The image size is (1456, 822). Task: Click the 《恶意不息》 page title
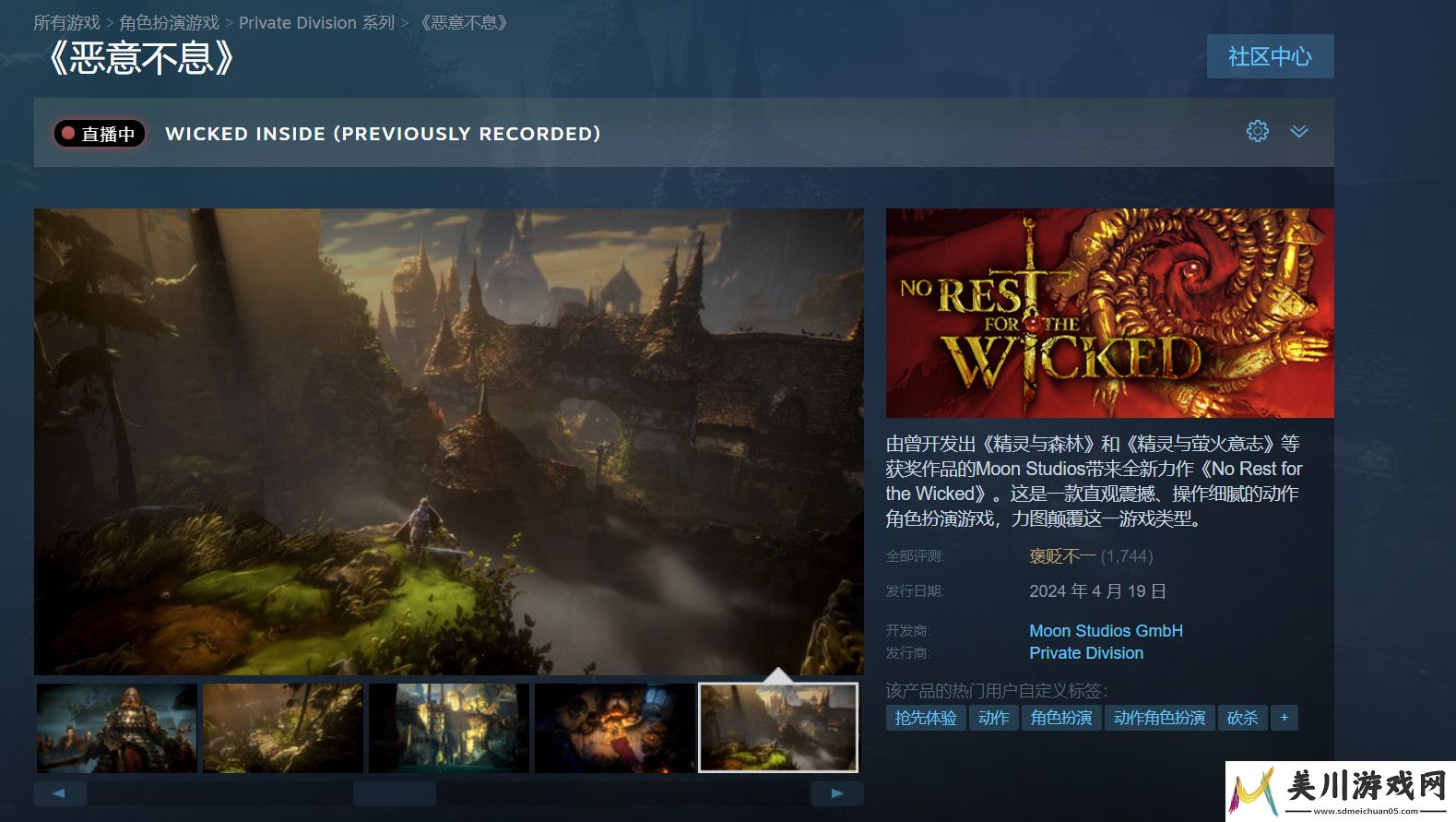point(140,58)
